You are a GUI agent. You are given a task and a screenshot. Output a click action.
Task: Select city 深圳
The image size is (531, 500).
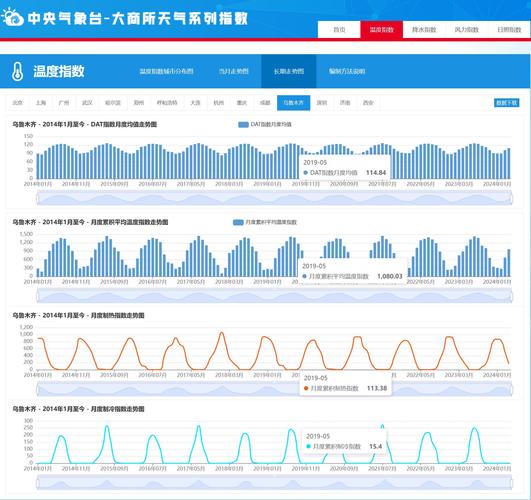(322, 103)
